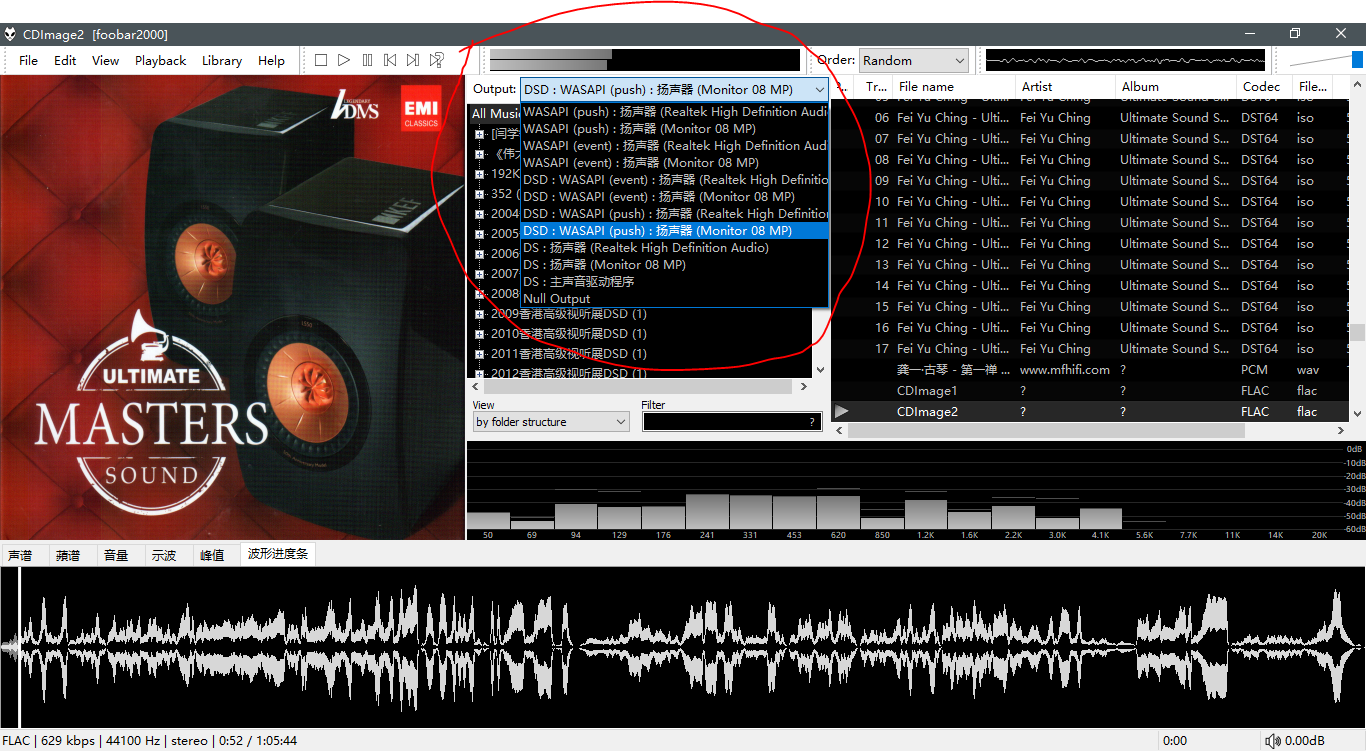The width and height of the screenshot is (1366, 751).
Task: Expand the 2010香港高级视听展DSD tree node
Action: point(480,334)
